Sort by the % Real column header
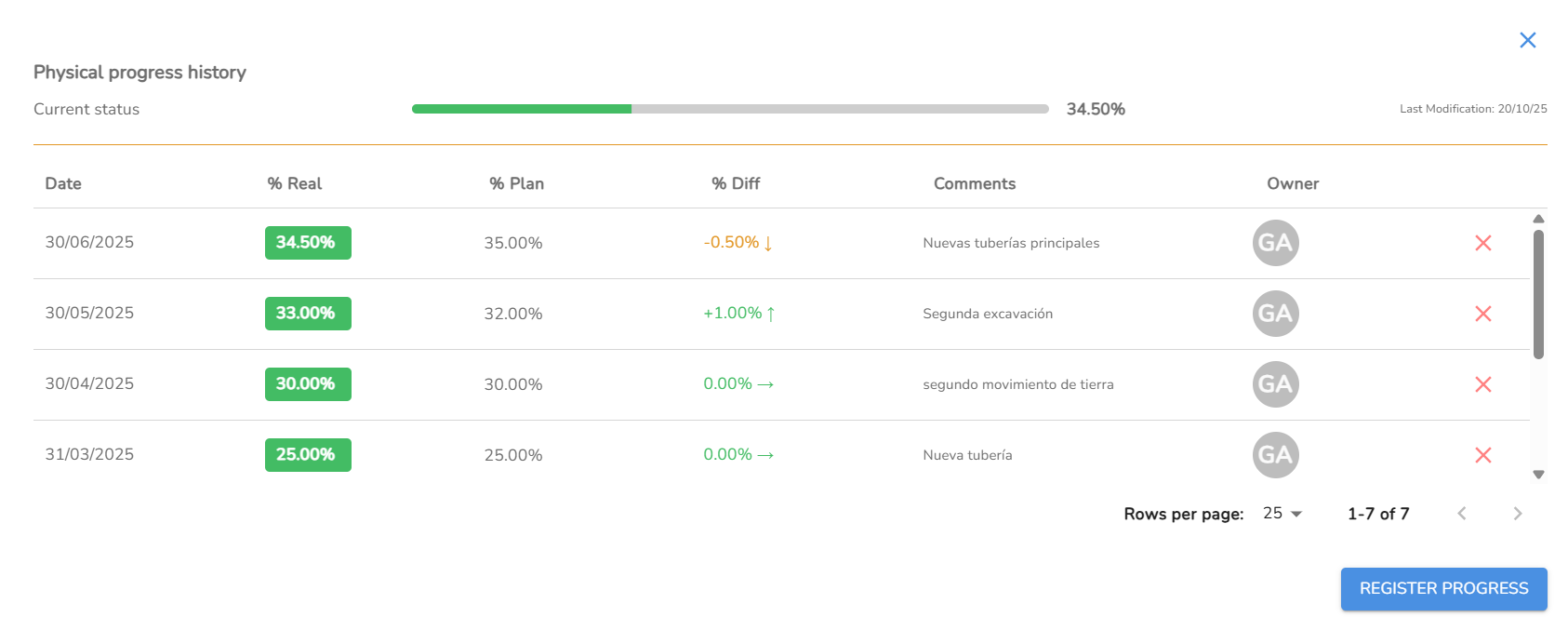1568x617 pixels. pyautogui.click(x=294, y=183)
